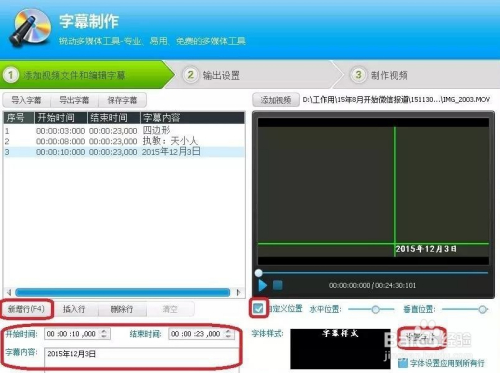The height and width of the screenshot is (373, 500).
Task: Click the video file path text
Action: pyautogui.click(x=396, y=99)
